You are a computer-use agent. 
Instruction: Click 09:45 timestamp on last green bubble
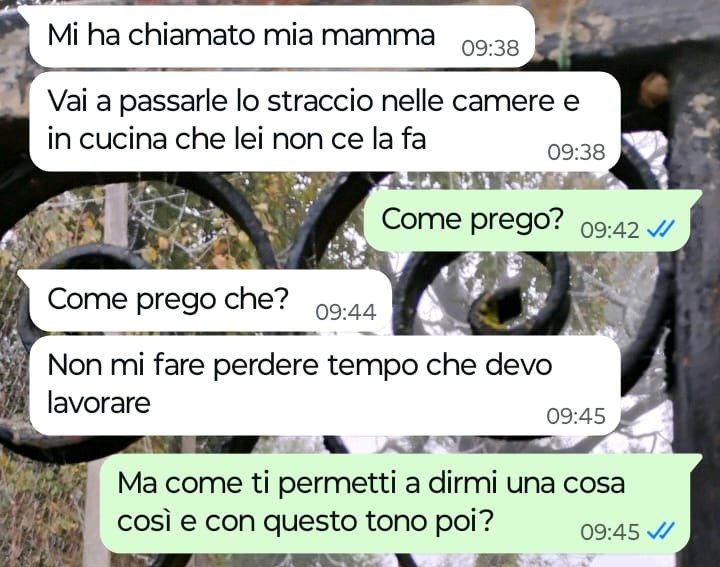point(609,532)
